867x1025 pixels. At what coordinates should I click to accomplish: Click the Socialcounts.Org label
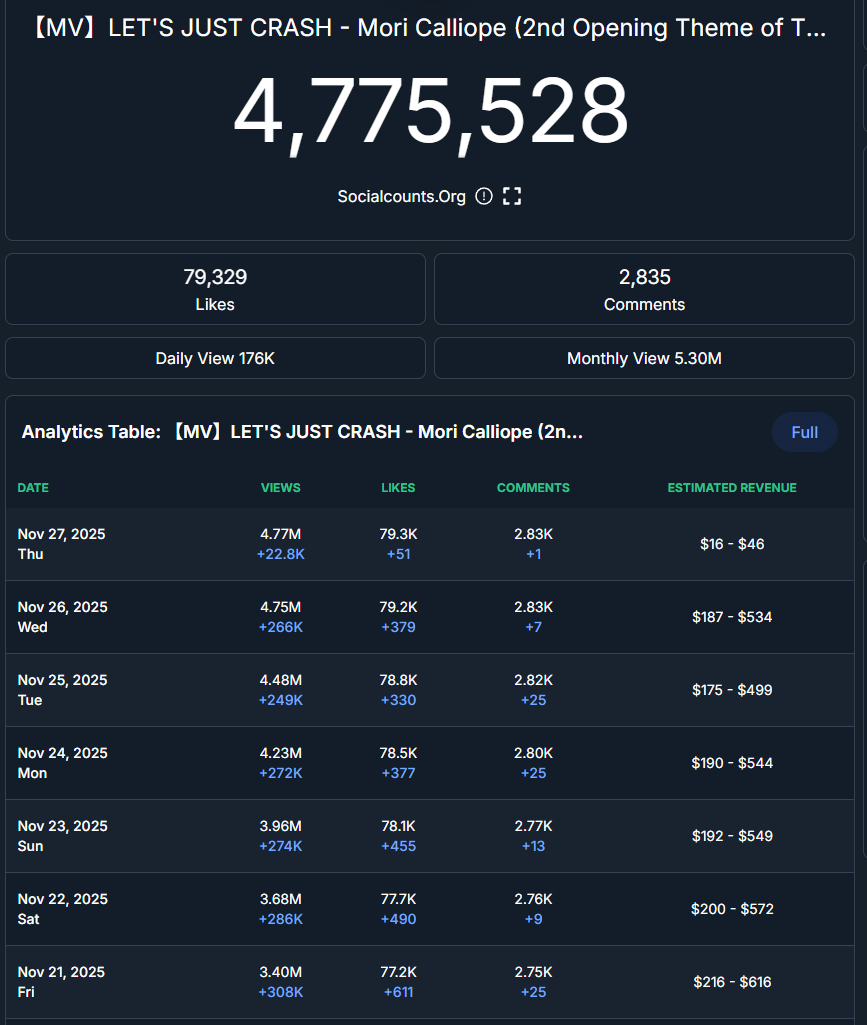point(401,196)
